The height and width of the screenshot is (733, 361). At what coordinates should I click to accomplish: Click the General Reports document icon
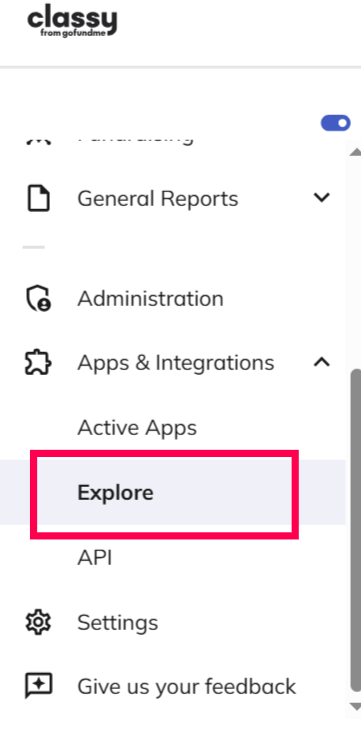(37, 199)
